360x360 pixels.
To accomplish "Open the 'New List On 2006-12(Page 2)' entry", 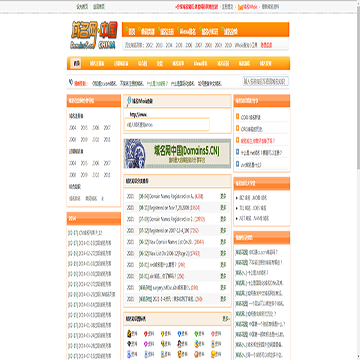I will pyautogui.click(x=169, y=253).
